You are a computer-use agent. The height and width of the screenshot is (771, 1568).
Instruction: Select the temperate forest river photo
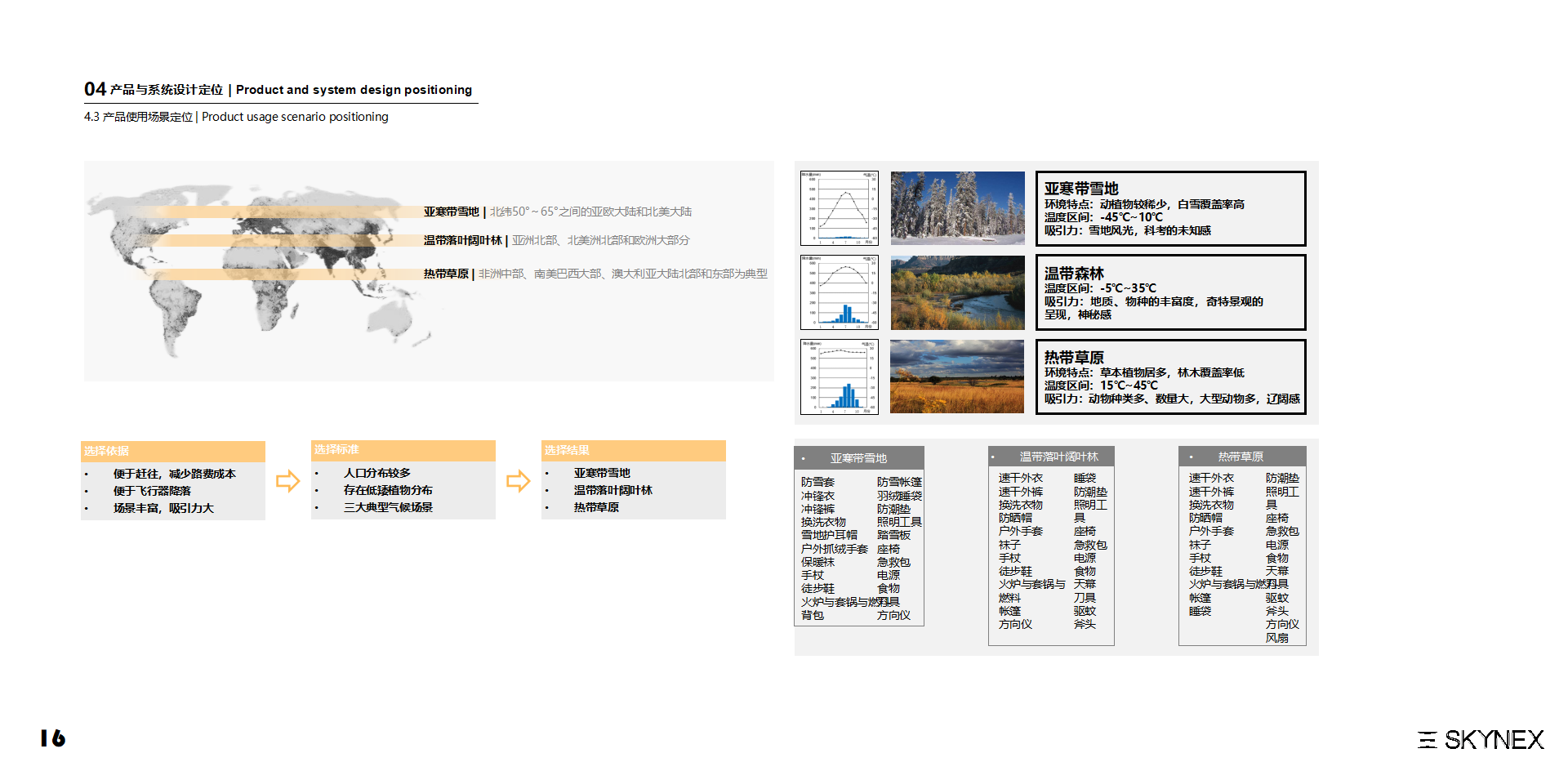(x=957, y=292)
